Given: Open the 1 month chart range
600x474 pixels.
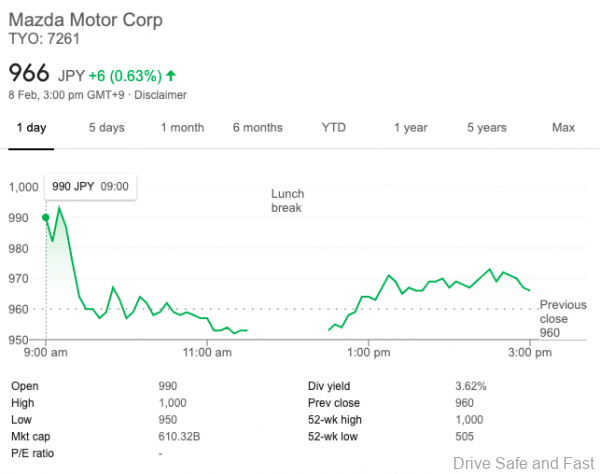Looking at the screenshot, I should (x=182, y=128).
